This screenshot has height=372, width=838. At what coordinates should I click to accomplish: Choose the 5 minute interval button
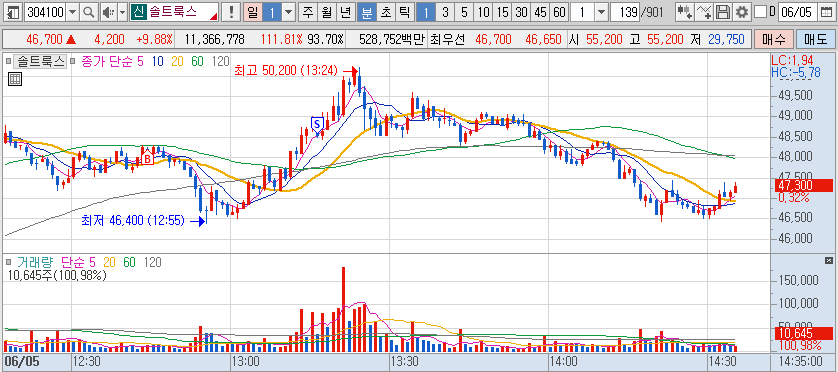(464, 12)
